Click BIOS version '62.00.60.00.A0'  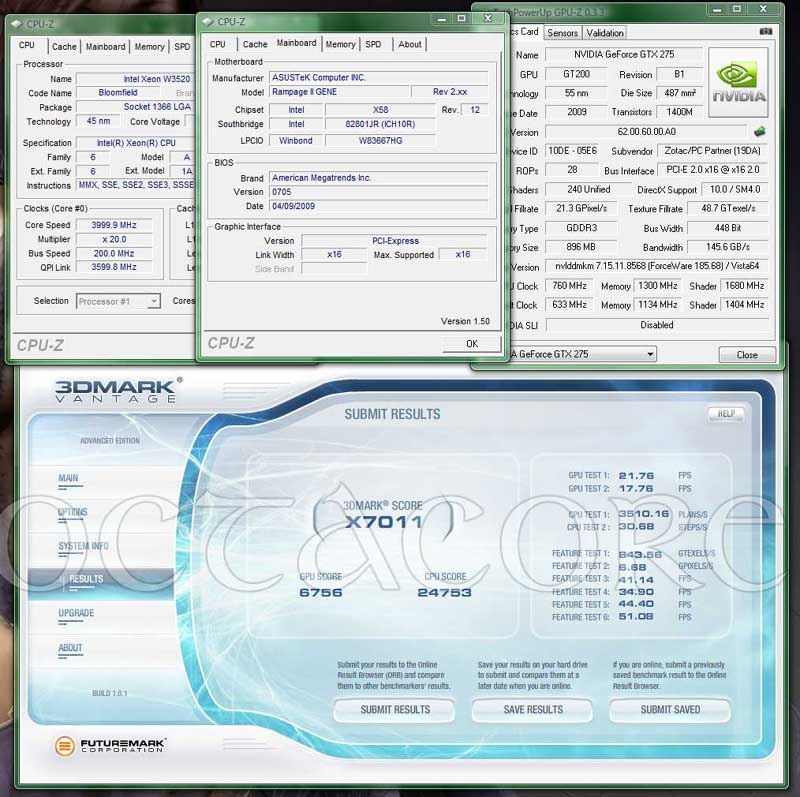click(646, 132)
